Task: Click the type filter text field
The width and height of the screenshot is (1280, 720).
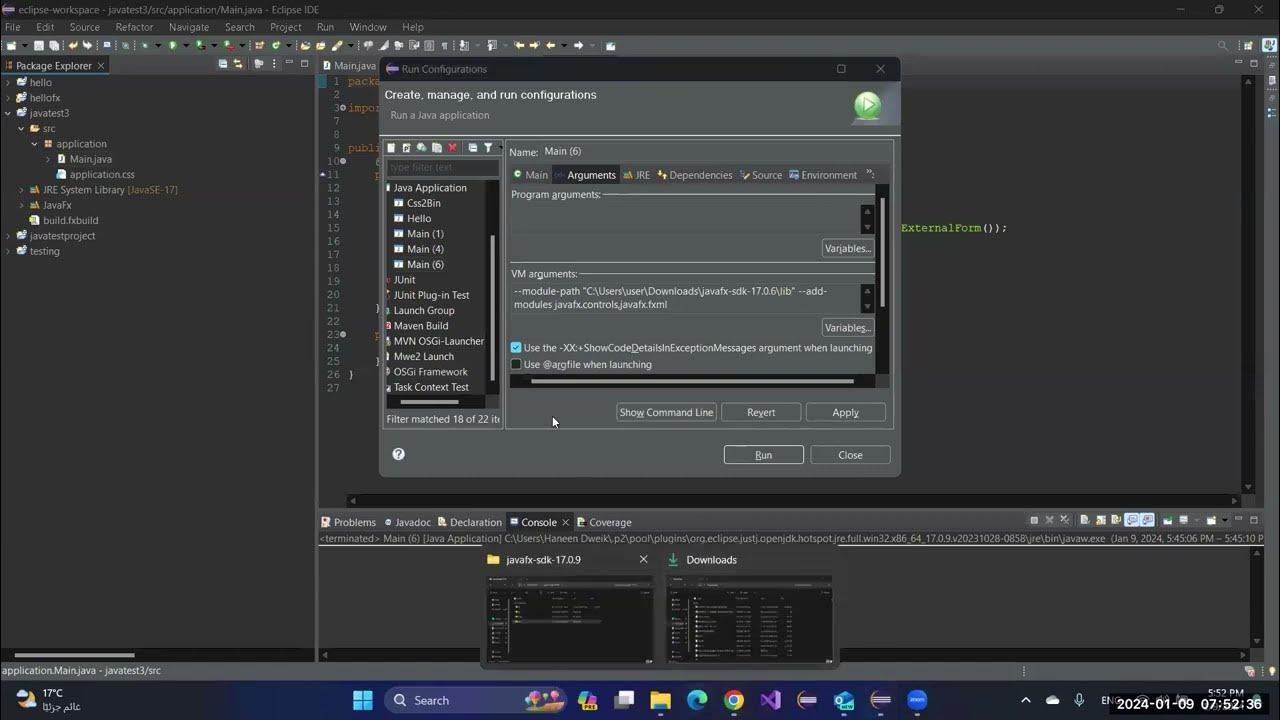Action: pos(442,167)
